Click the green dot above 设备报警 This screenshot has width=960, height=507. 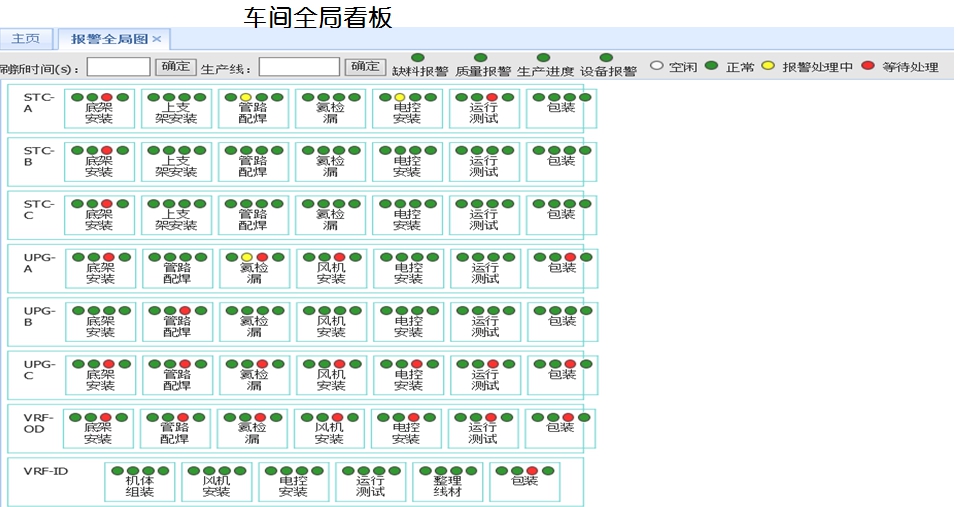(606, 58)
